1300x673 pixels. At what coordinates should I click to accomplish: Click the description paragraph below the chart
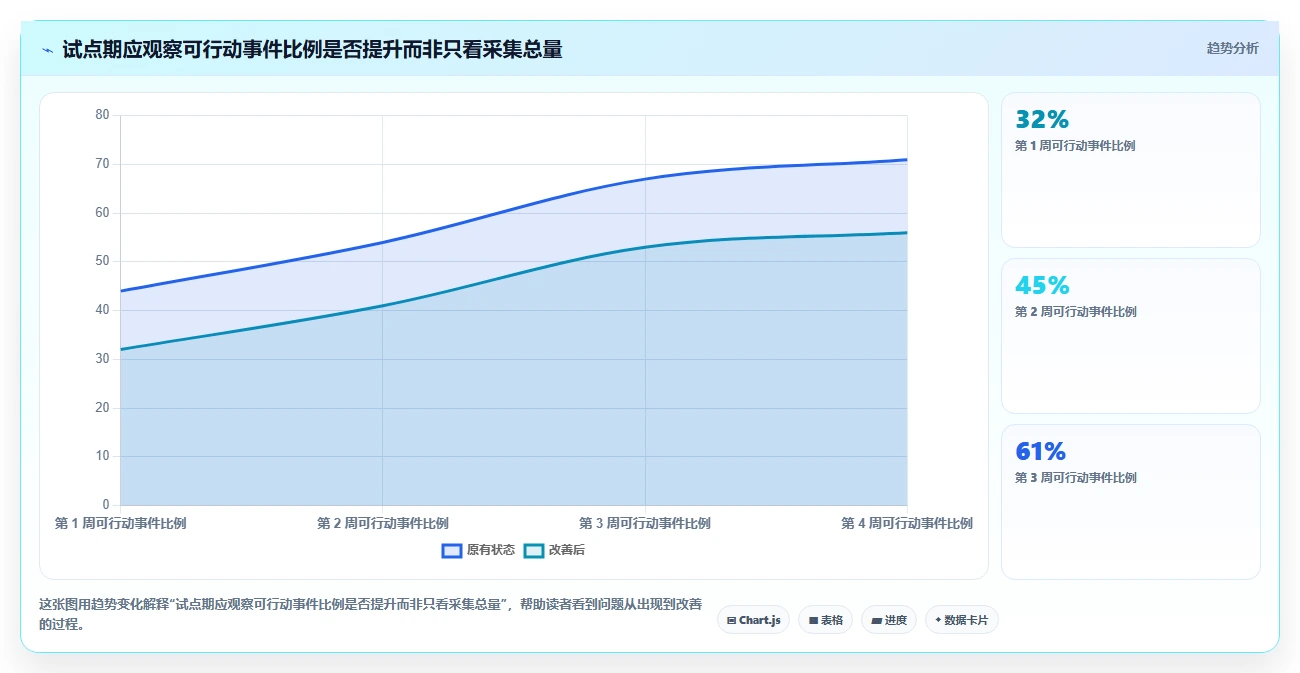click(370, 614)
